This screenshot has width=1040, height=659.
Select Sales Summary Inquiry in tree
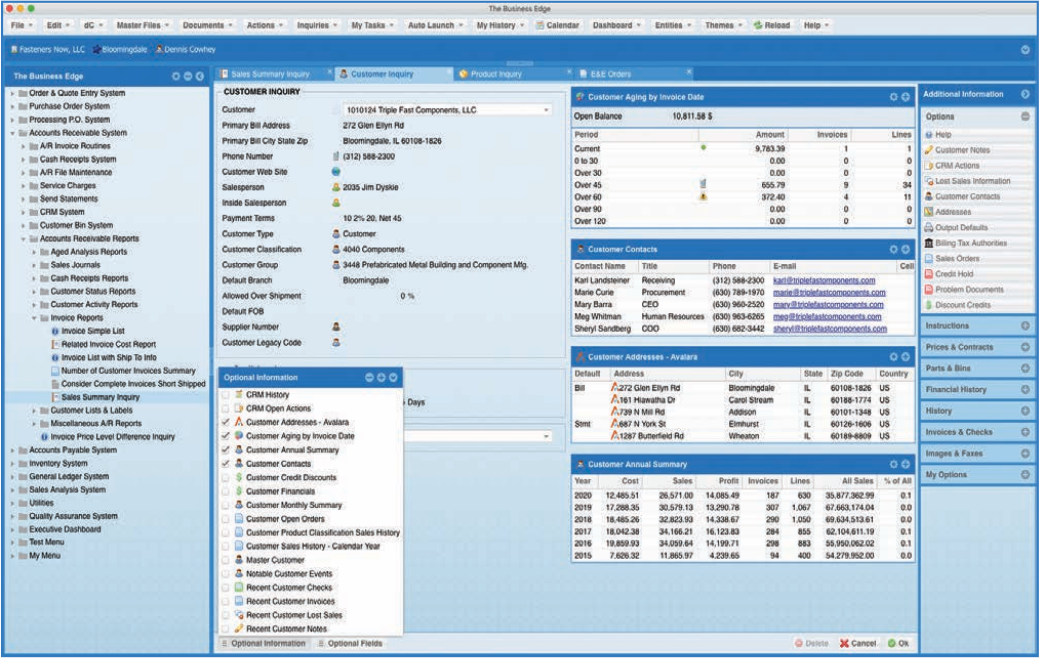click(x=100, y=397)
